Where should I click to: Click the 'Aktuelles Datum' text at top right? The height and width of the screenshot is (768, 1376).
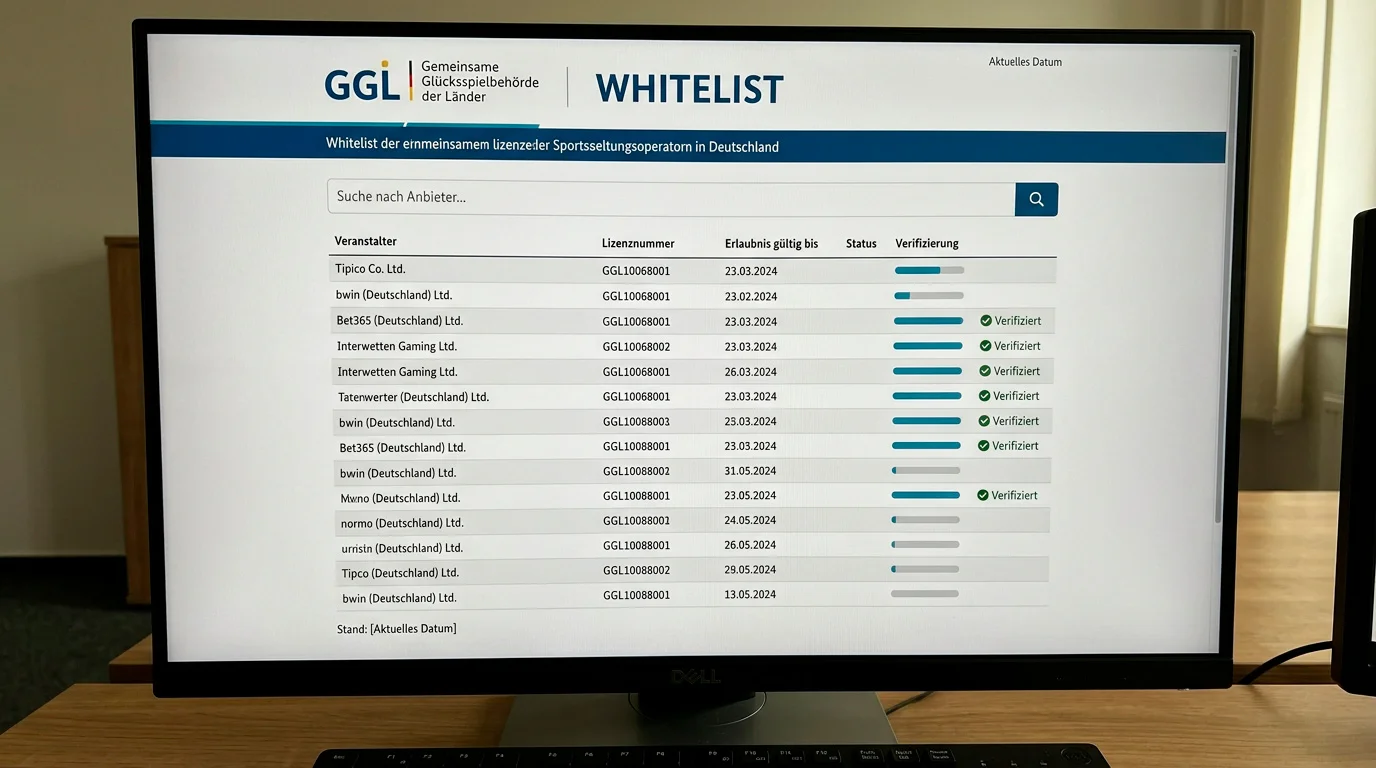1025,62
